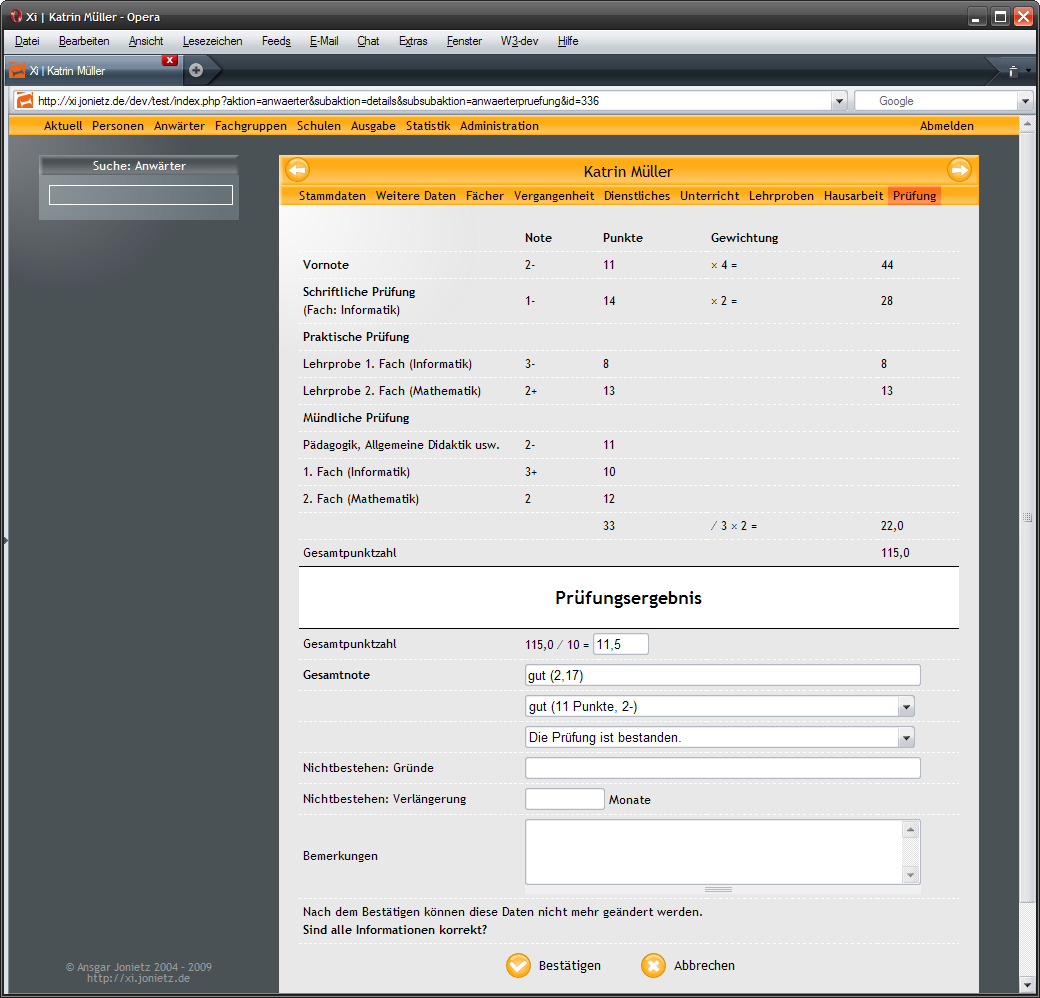Switch to the Hausarbeit tab
1040x998 pixels.
(x=854, y=196)
